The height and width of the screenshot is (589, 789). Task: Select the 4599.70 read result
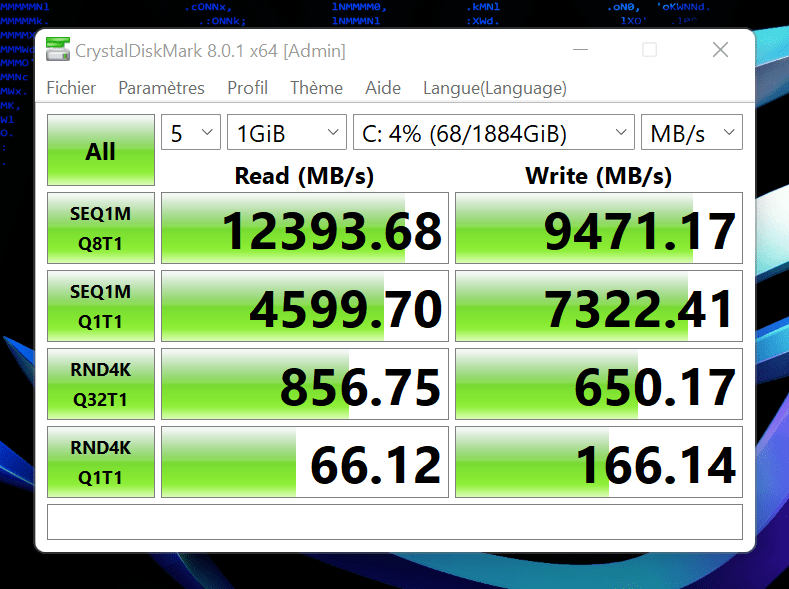pyautogui.click(x=305, y=306)
